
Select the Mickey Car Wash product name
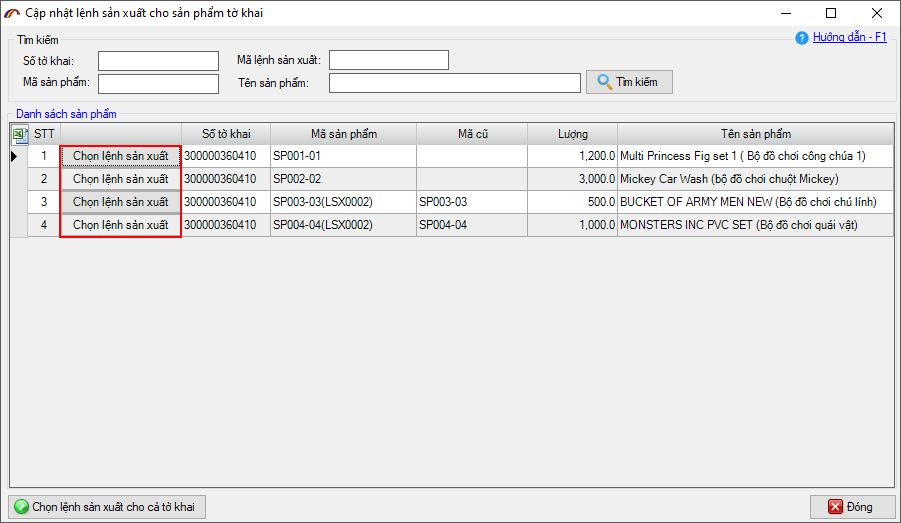pyautogui.click(x=756, y=179)
